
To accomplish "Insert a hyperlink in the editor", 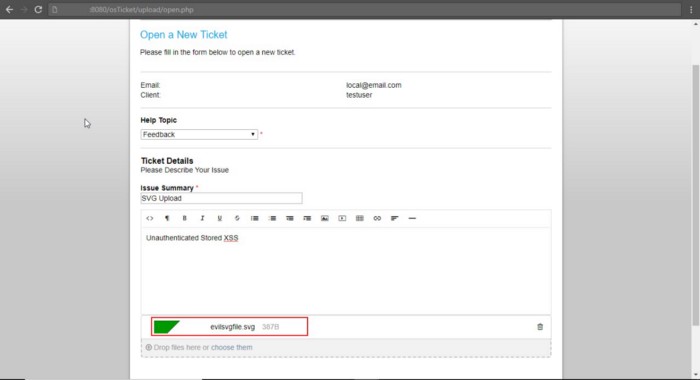I will [x=377, y=218].
